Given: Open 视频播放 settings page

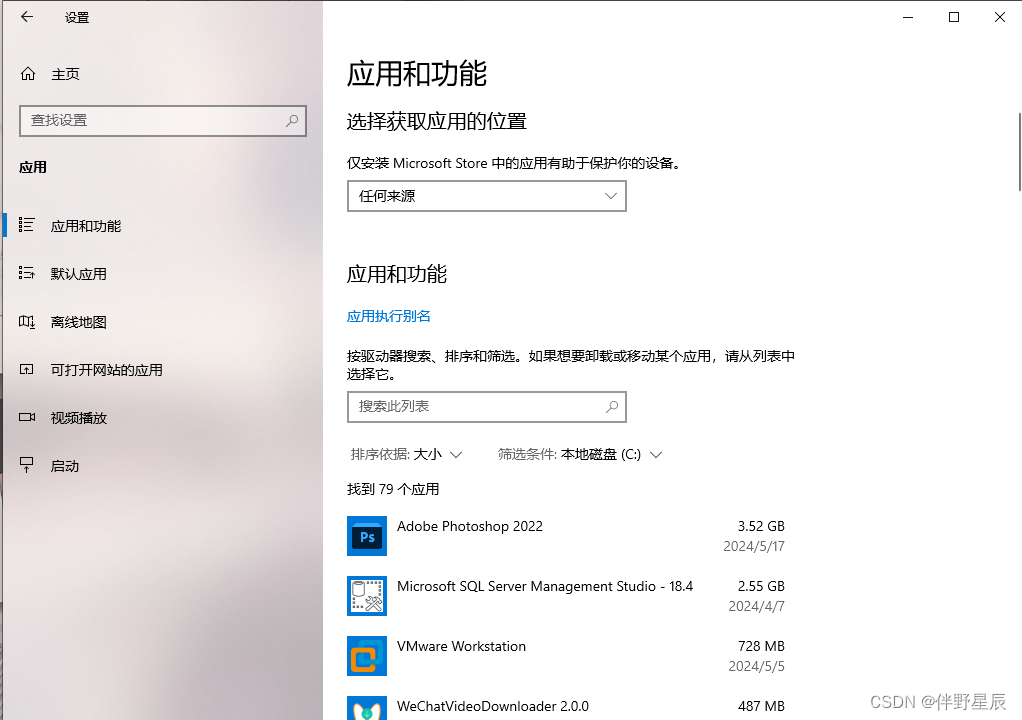Looking at the screenshot, I should pyautogui.click(x=79, y=418).
